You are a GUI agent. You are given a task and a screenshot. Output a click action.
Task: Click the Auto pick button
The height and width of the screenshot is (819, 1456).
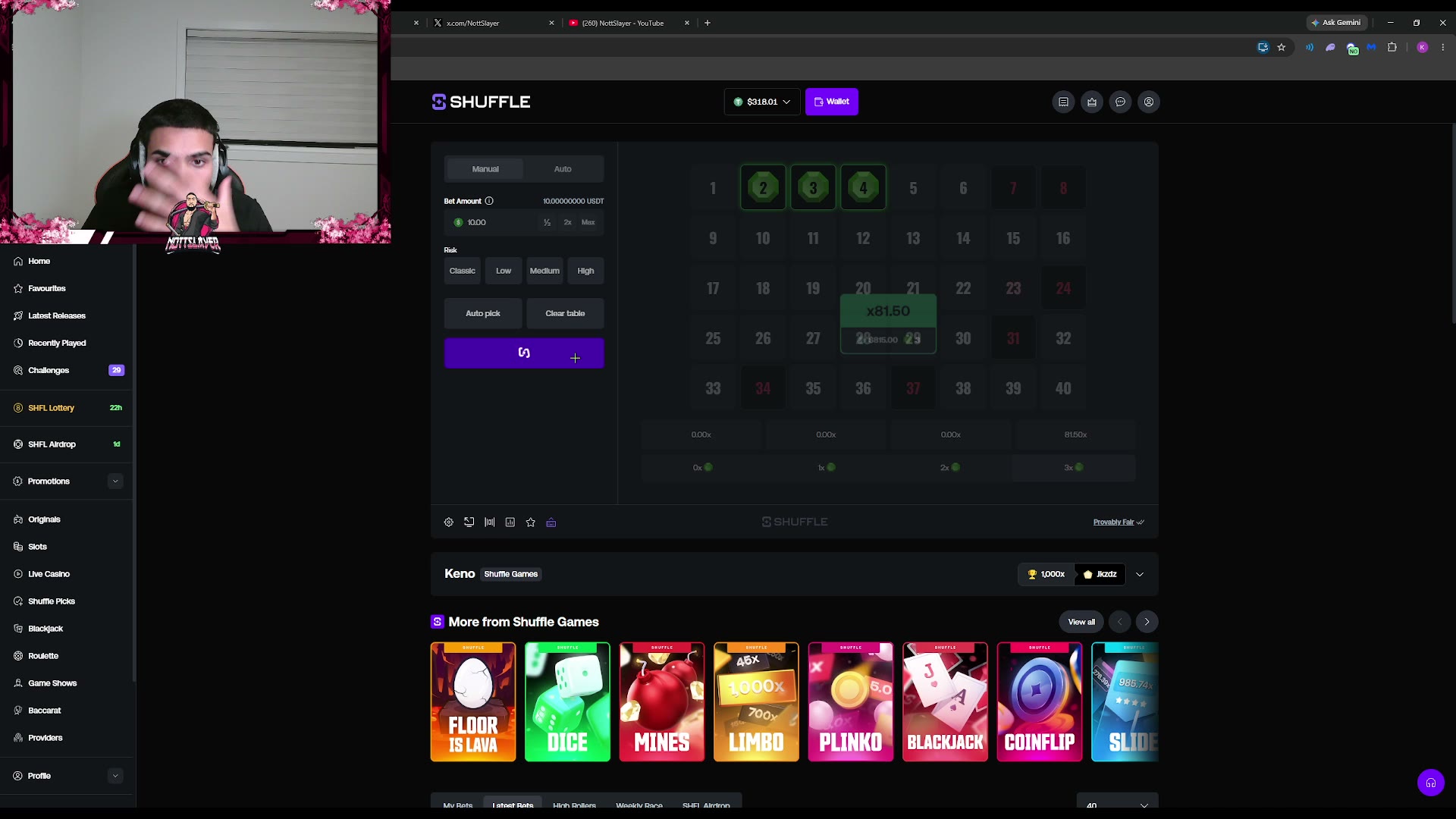(x=483, y=313)
